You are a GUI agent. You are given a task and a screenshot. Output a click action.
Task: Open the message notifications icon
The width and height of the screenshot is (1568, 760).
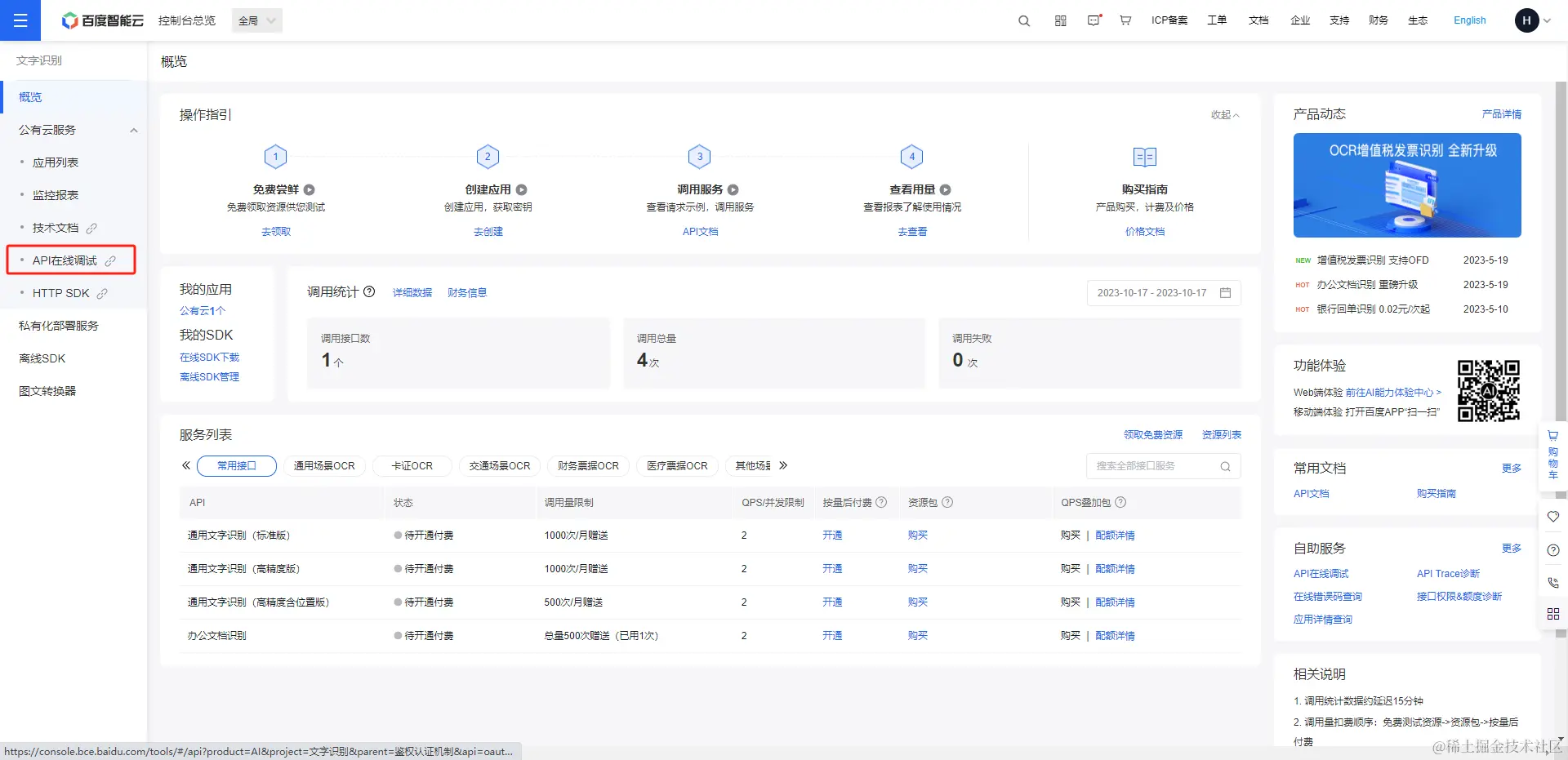click(1094, 20)
